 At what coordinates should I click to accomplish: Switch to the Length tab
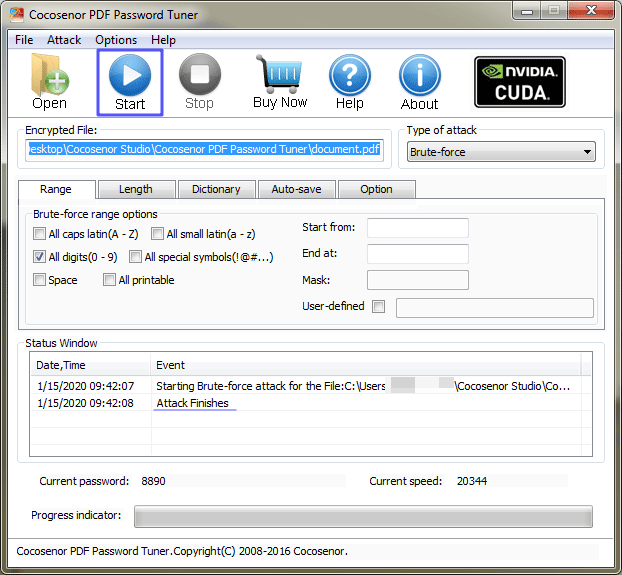(x=136, y=189)
